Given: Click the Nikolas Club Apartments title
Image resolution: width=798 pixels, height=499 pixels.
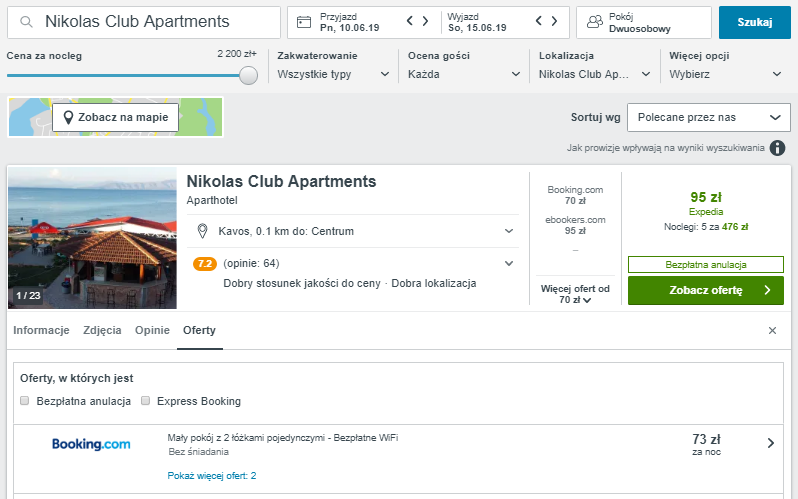Looking at the screenshot, I should click(x=281, y=182).
